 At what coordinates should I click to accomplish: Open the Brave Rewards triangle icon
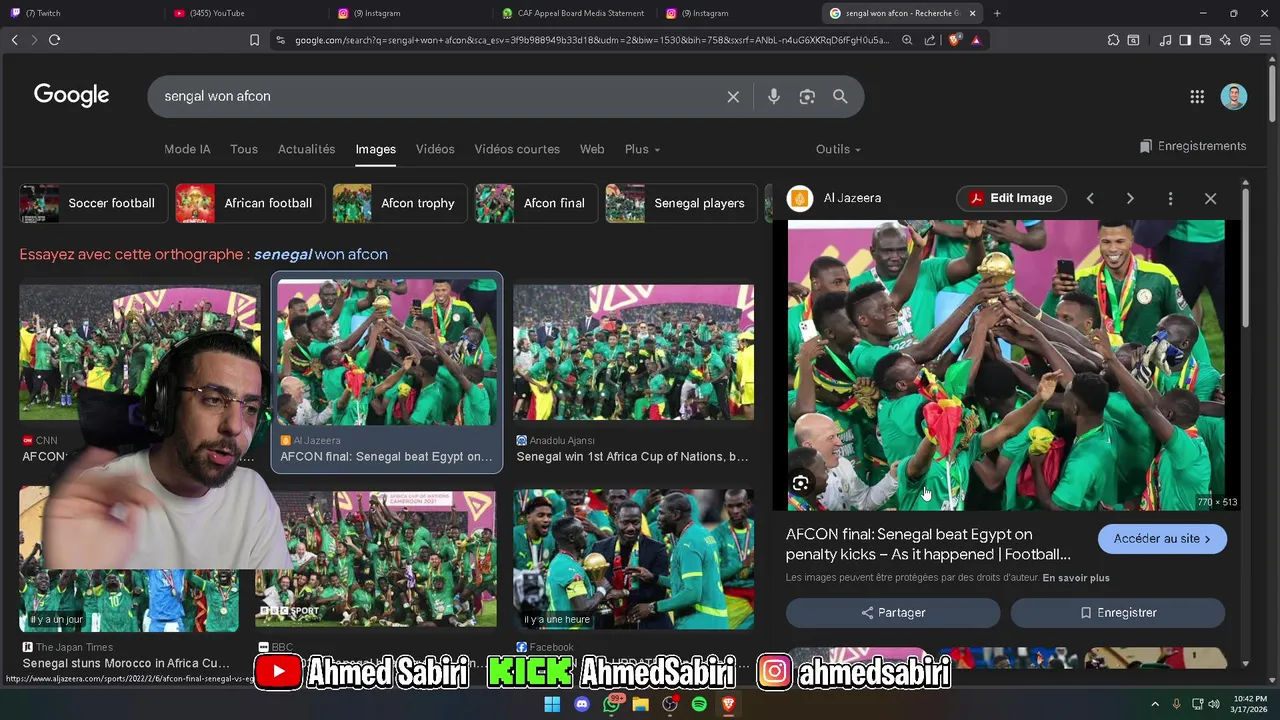tap(976, 40)
